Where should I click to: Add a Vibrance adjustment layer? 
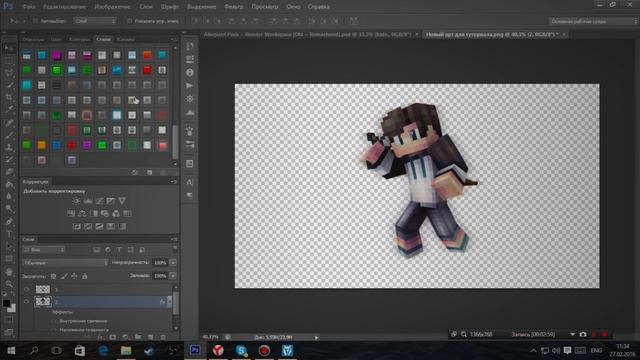(122, 201)
